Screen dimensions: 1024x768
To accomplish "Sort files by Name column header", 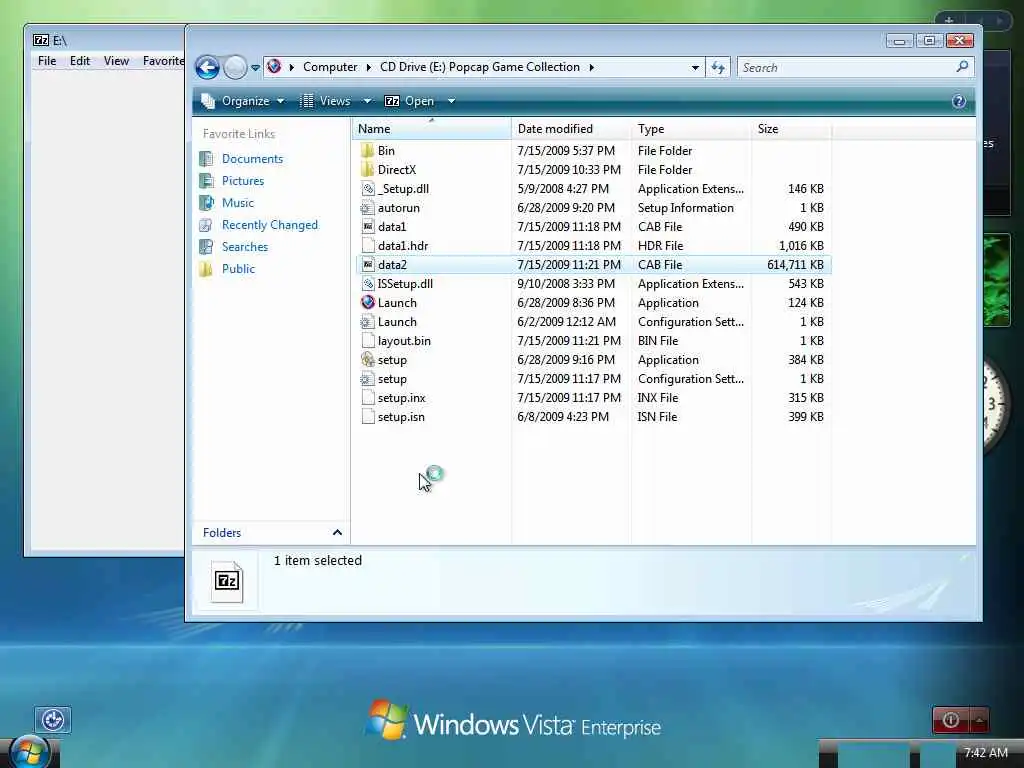I will click(x=432, y=129).
